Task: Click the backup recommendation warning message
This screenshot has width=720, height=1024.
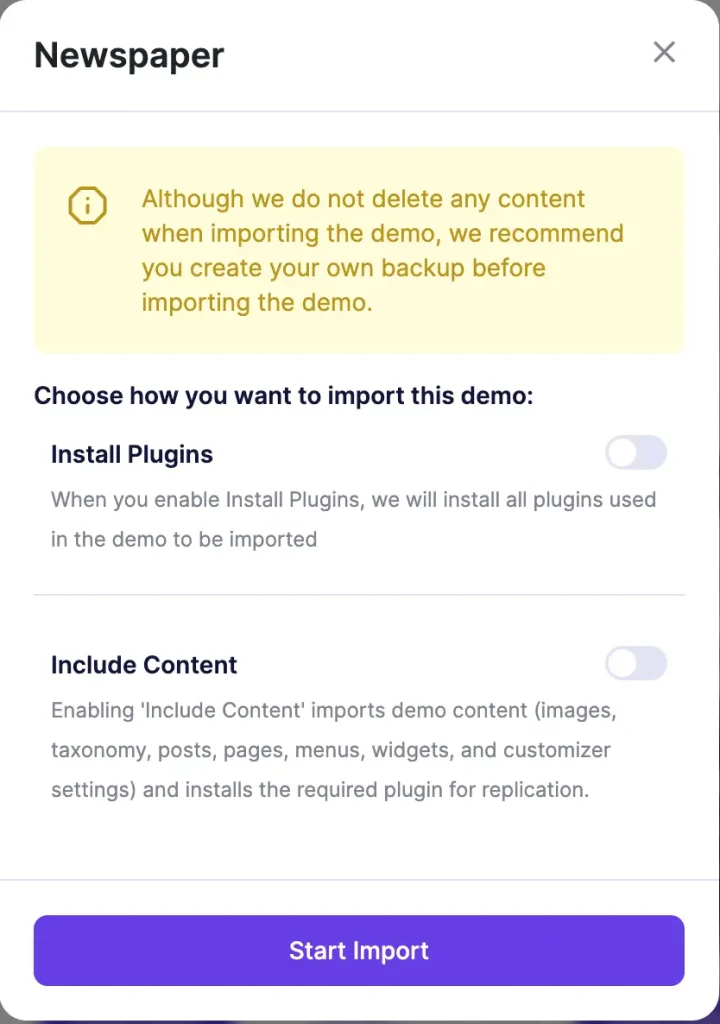Action: point(382,250)
